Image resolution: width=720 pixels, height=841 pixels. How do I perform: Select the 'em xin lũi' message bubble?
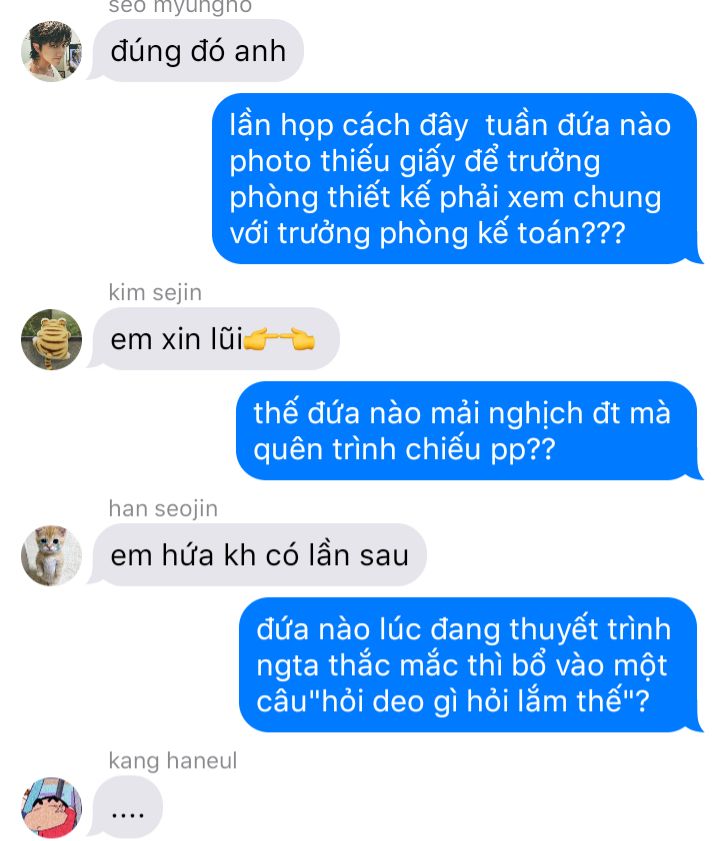tap(215, 339)
